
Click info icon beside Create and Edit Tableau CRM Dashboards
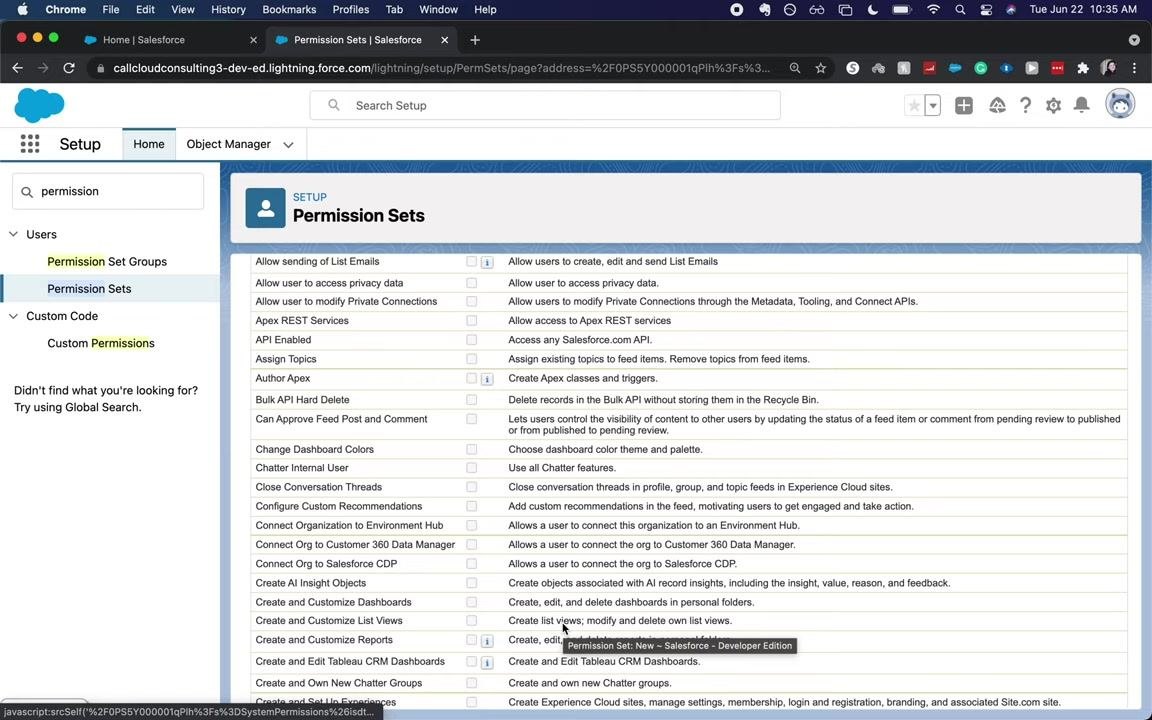[x=486, y=663]
